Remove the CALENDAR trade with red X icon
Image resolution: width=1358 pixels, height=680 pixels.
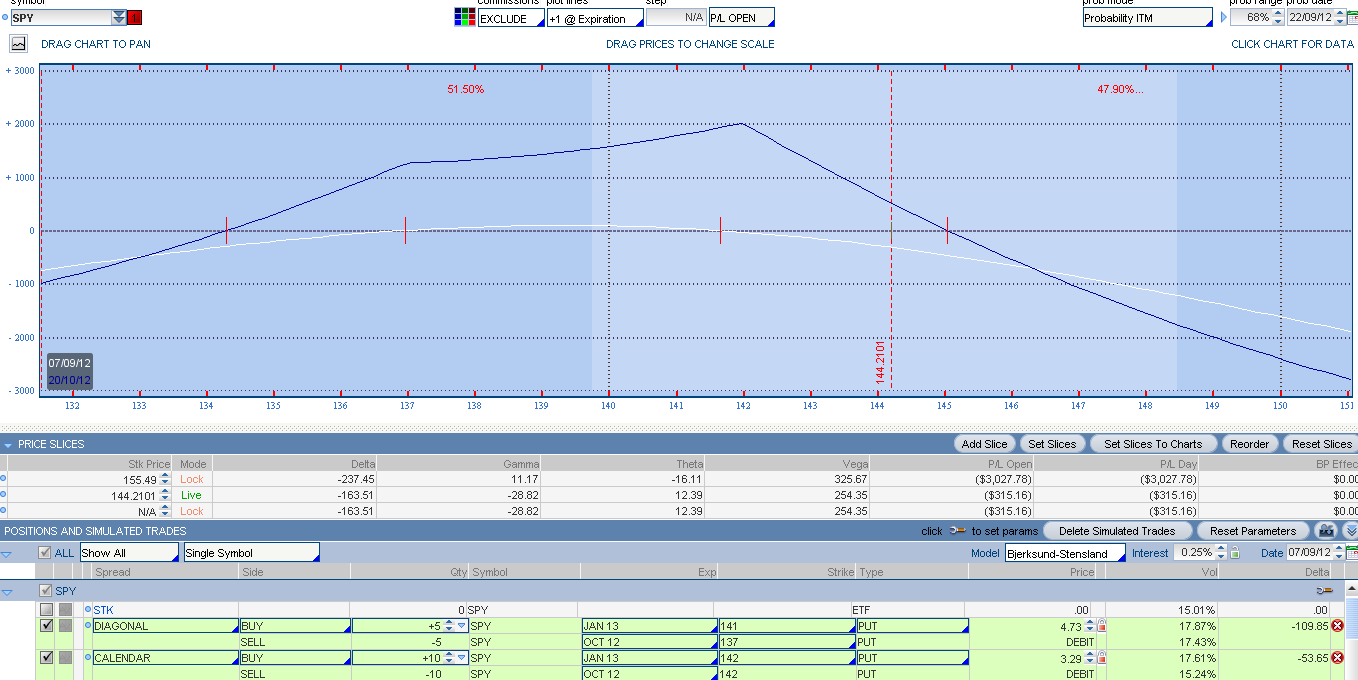(x=1337, y=658)
